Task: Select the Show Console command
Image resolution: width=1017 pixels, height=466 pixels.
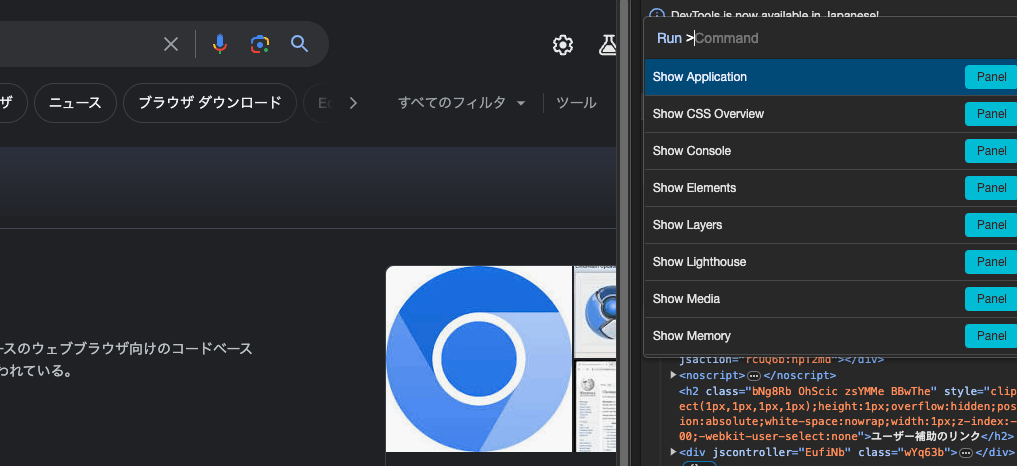Action: coord(830,151)
